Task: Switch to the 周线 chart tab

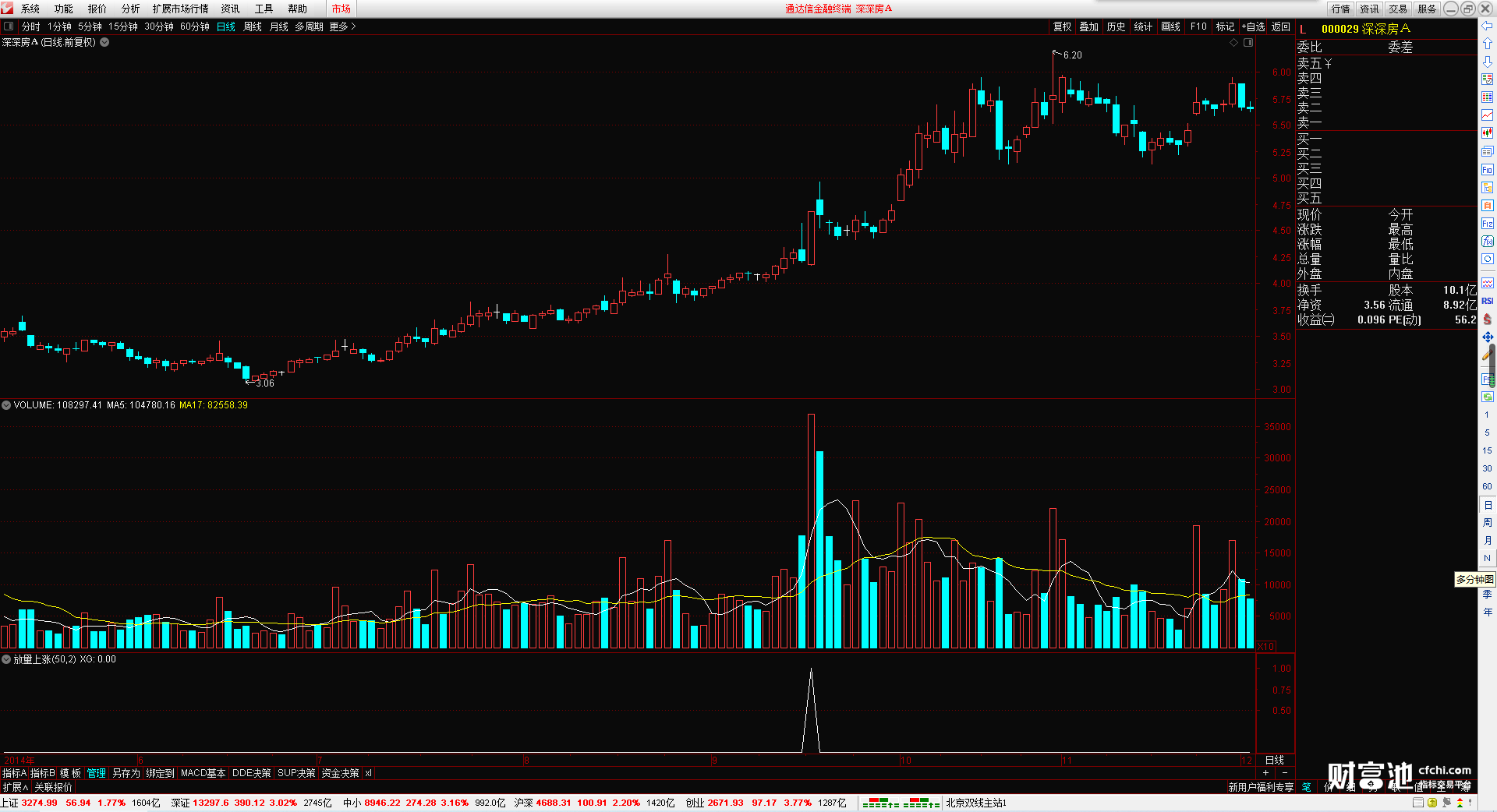Action: point(253,26)
